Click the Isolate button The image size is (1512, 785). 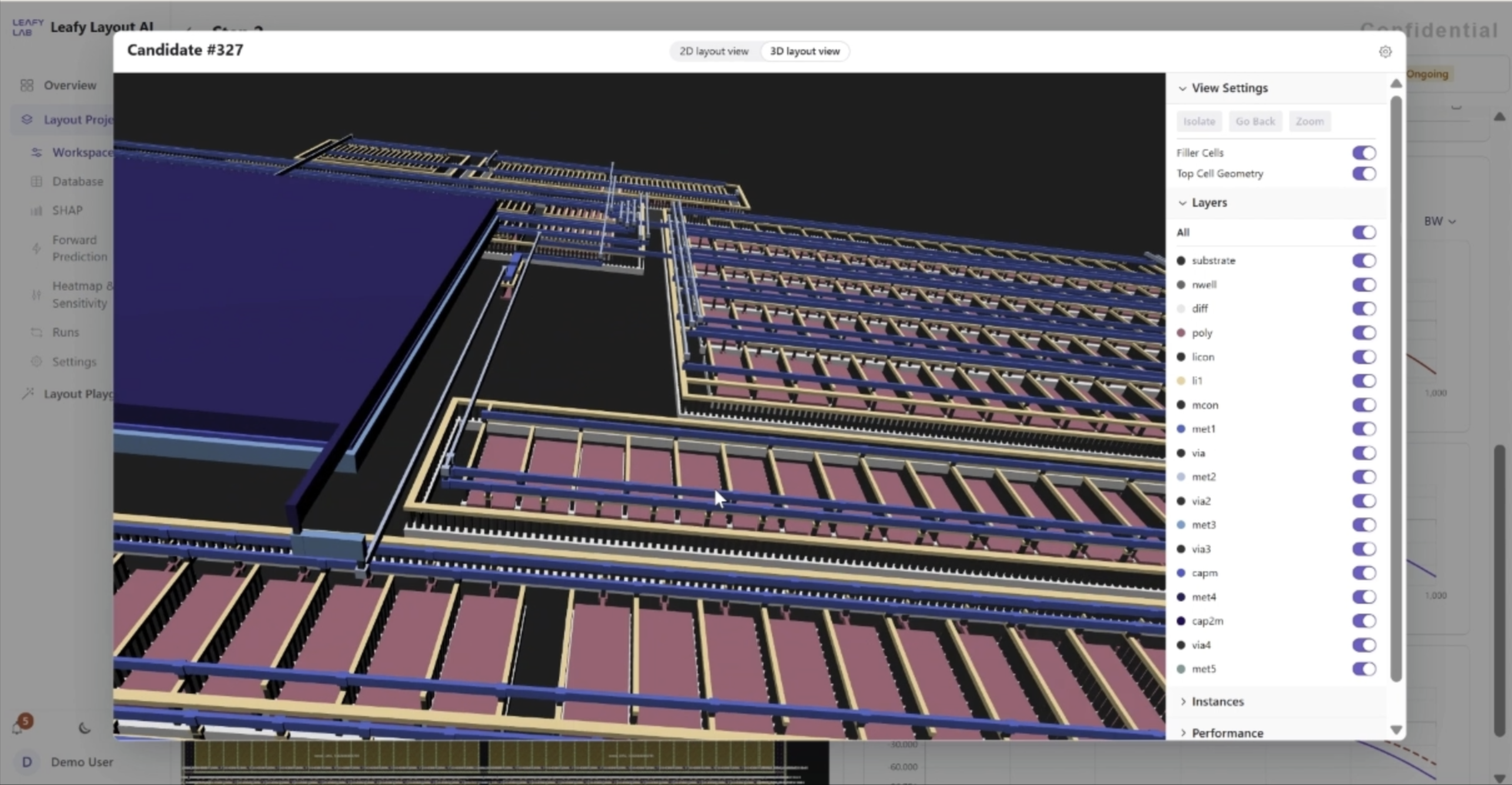1199,122
